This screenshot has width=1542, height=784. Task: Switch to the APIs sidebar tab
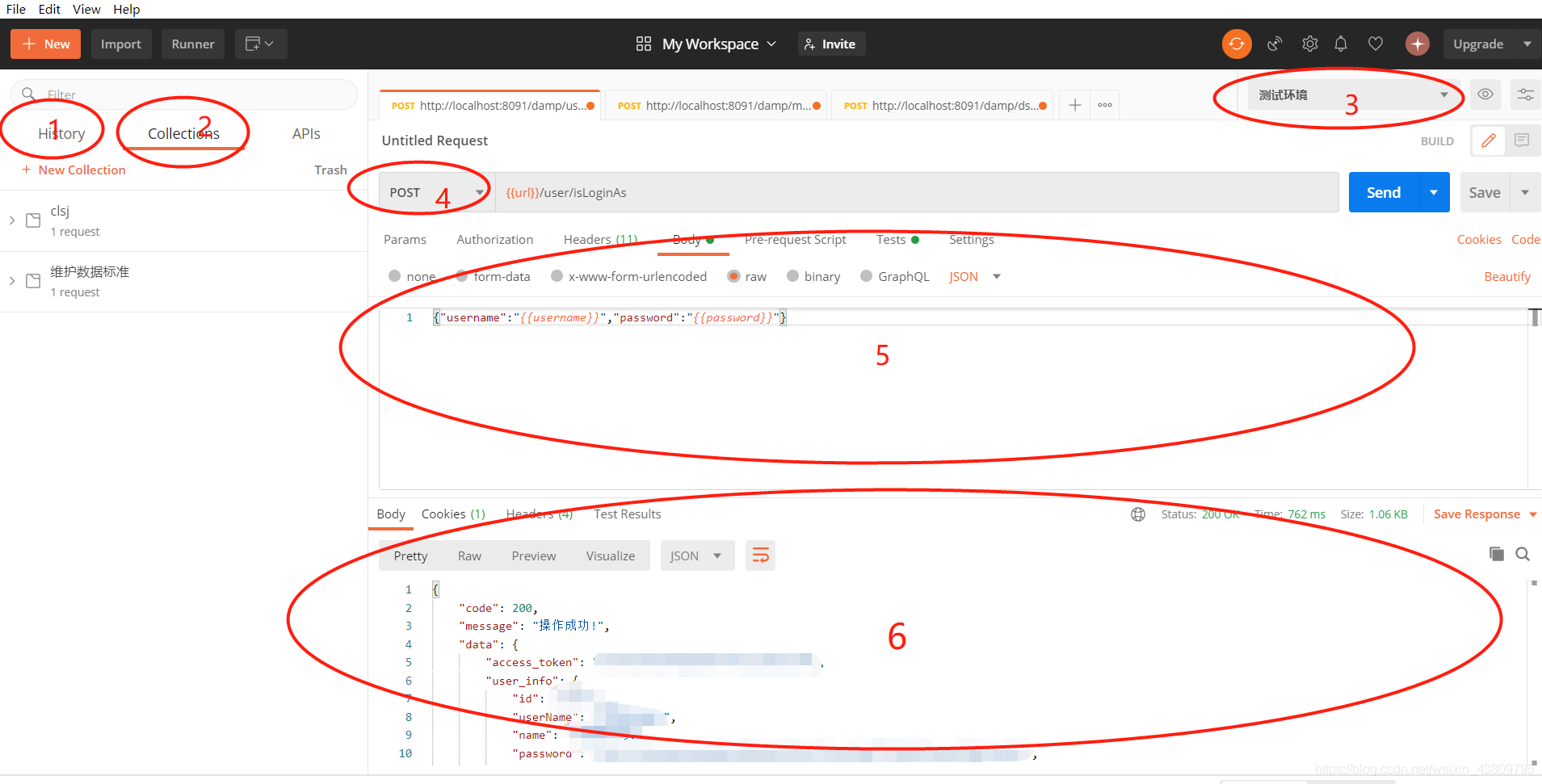[306, 133]
